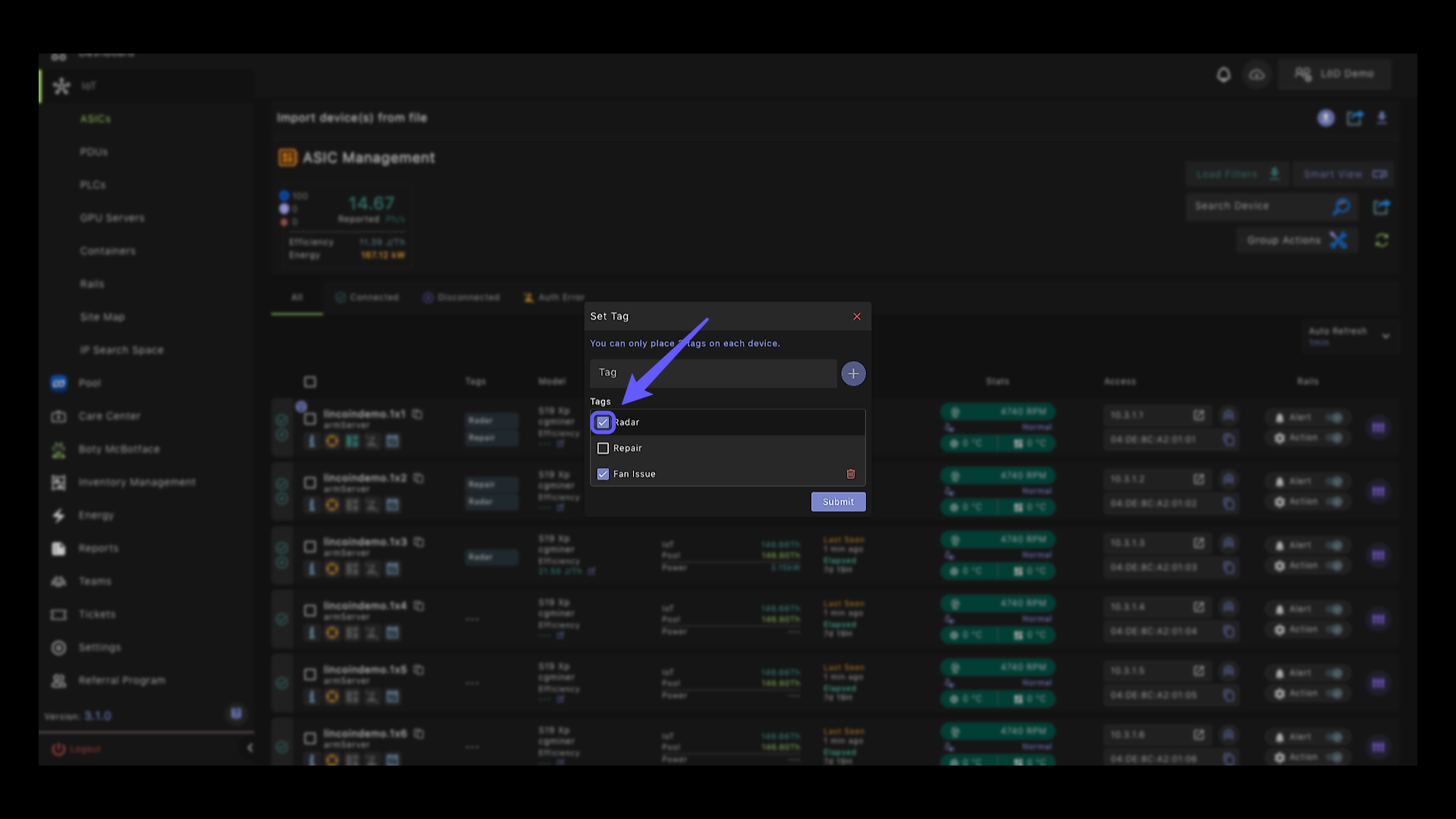Open GPU Servers in the sidebar

(x=112, y=218)
